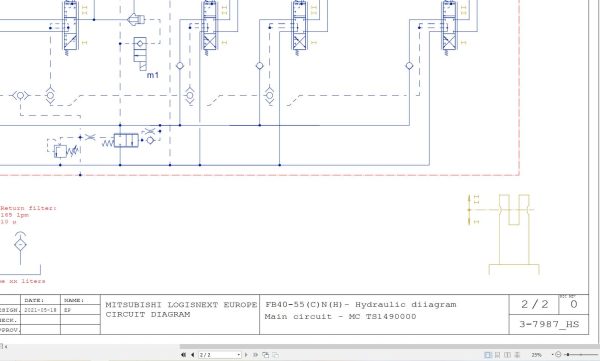Go to the previous page

(192, 355)
